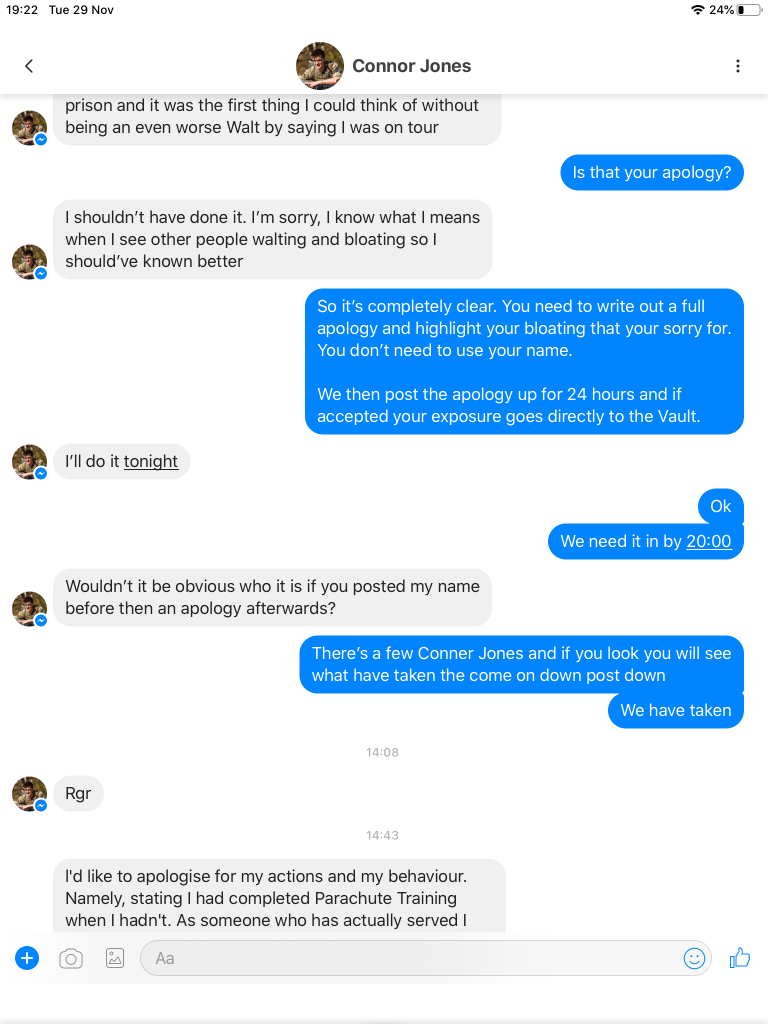Tap the 'We have taken' message bubble
Viewport: 768px width, 1024px height.
click(x=675, y=710)
